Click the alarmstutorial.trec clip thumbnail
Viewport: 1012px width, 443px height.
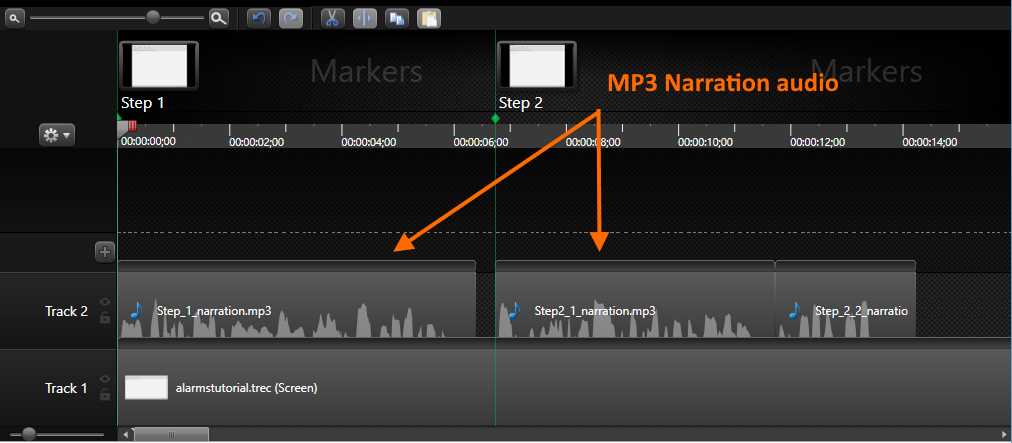click(147, 387)
